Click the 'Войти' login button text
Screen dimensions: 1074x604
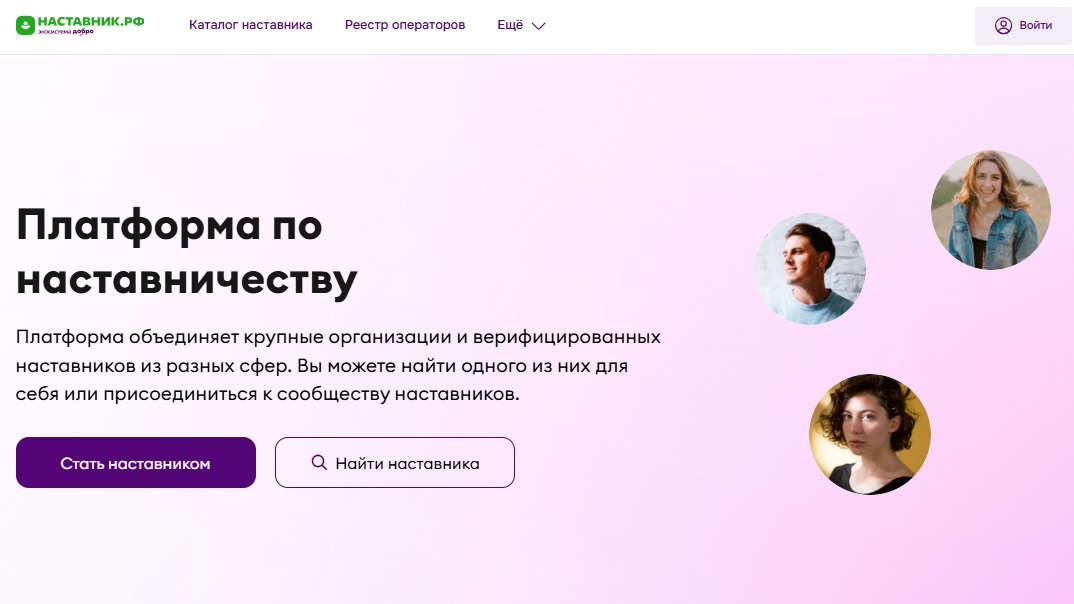[1036, 25]
